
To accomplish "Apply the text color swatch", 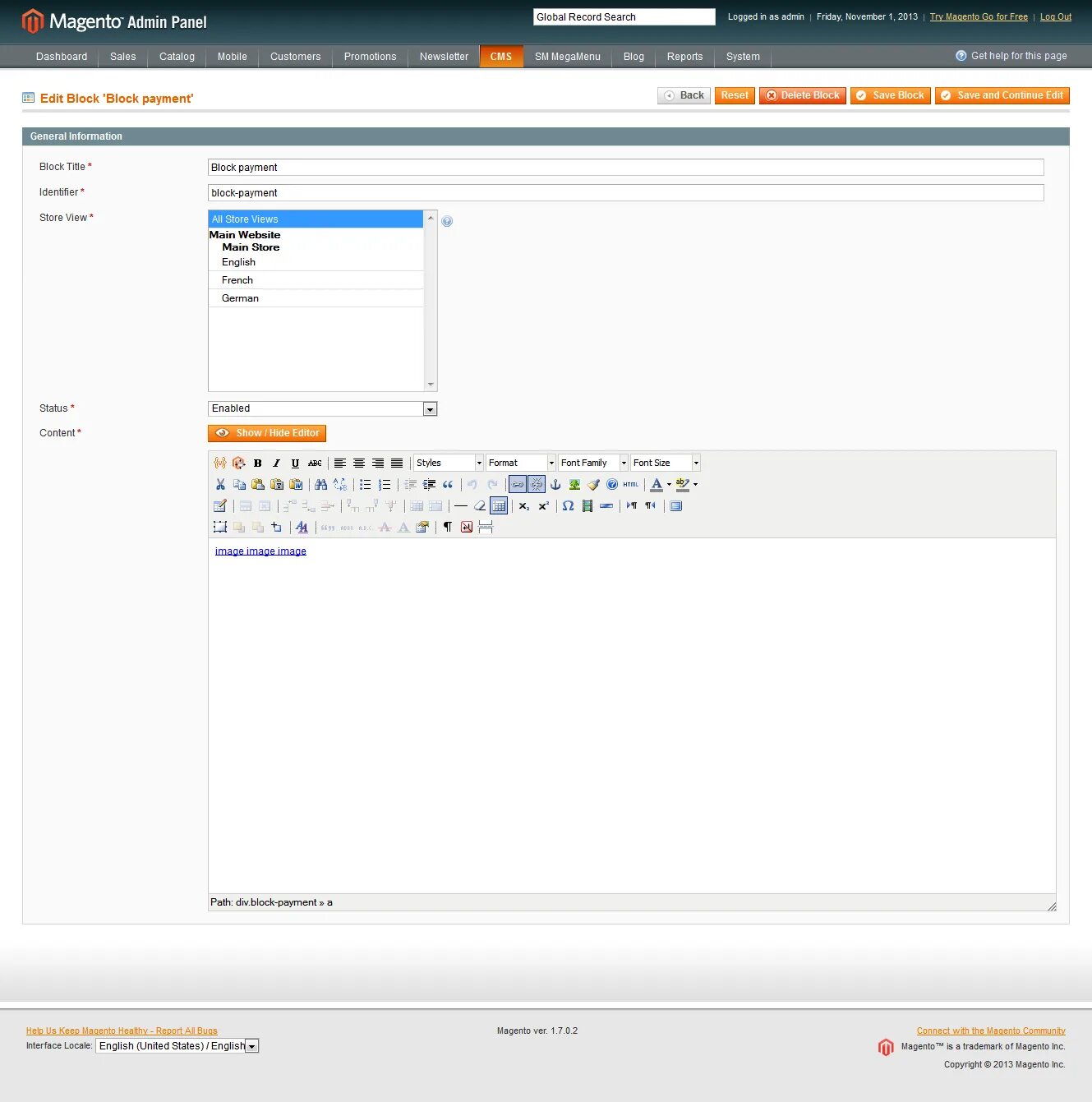I will pos(657,485).
